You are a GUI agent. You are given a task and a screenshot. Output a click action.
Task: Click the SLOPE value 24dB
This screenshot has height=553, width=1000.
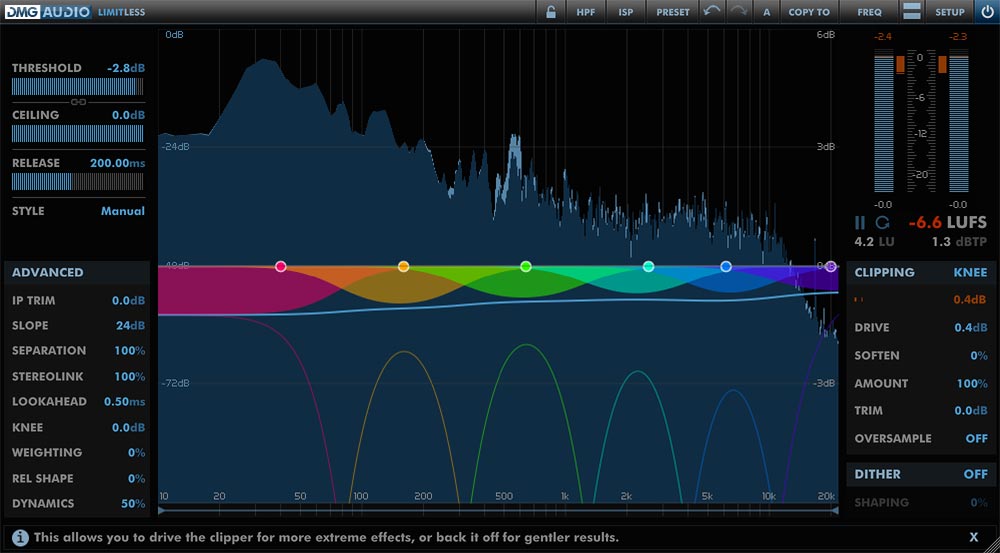point(130,325)
